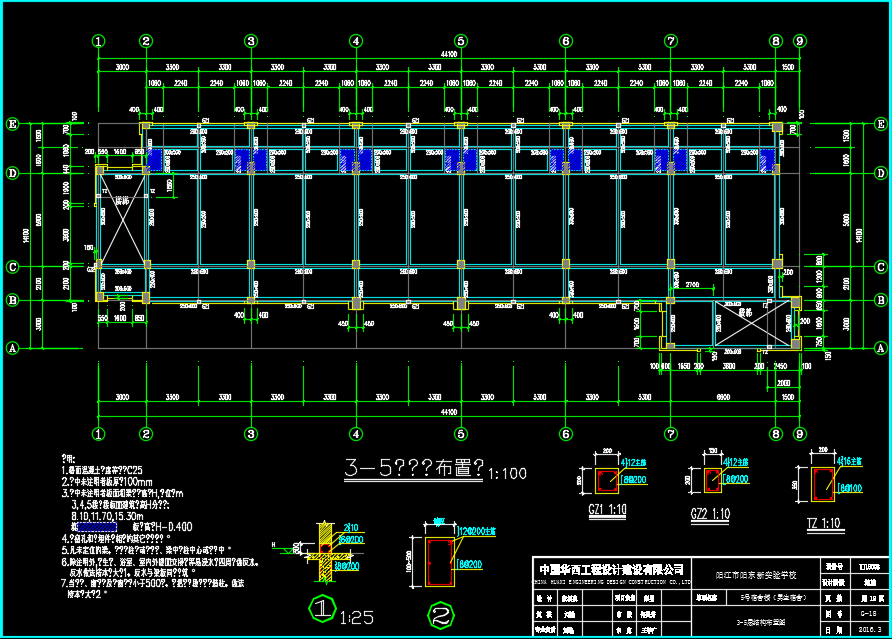The image size is (892, 639).
Task: Select the GZ2 column section rectangle
Action: 712,482
